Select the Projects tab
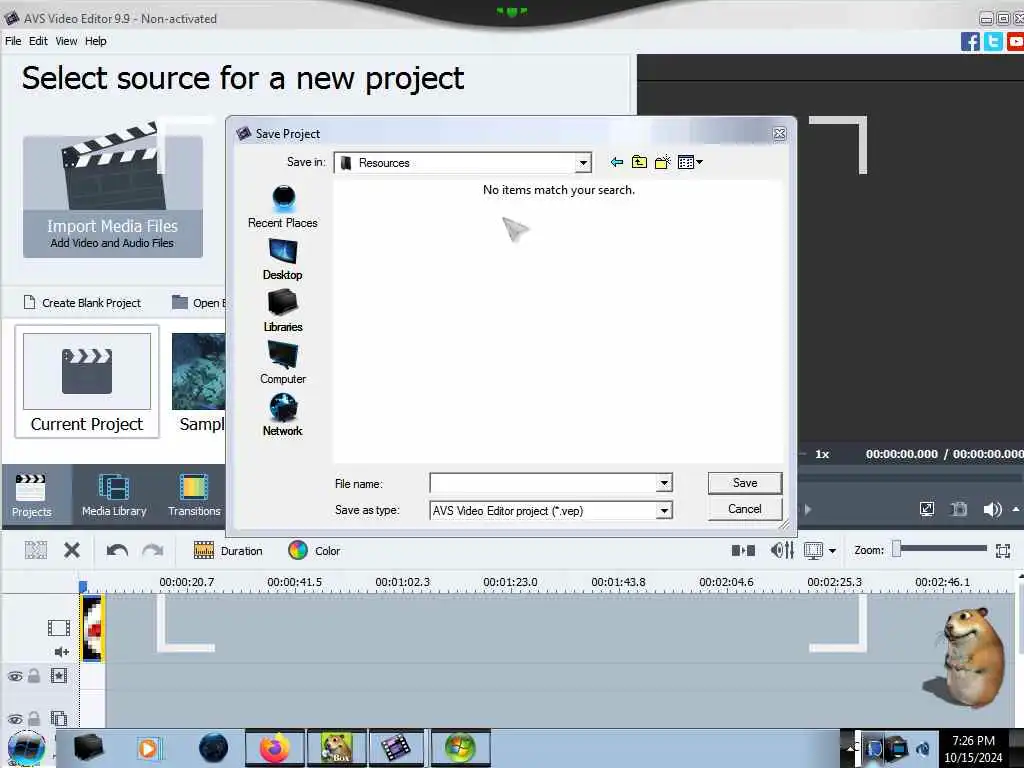The height and width of the screenshot is (768, 1024). point(31,496)
